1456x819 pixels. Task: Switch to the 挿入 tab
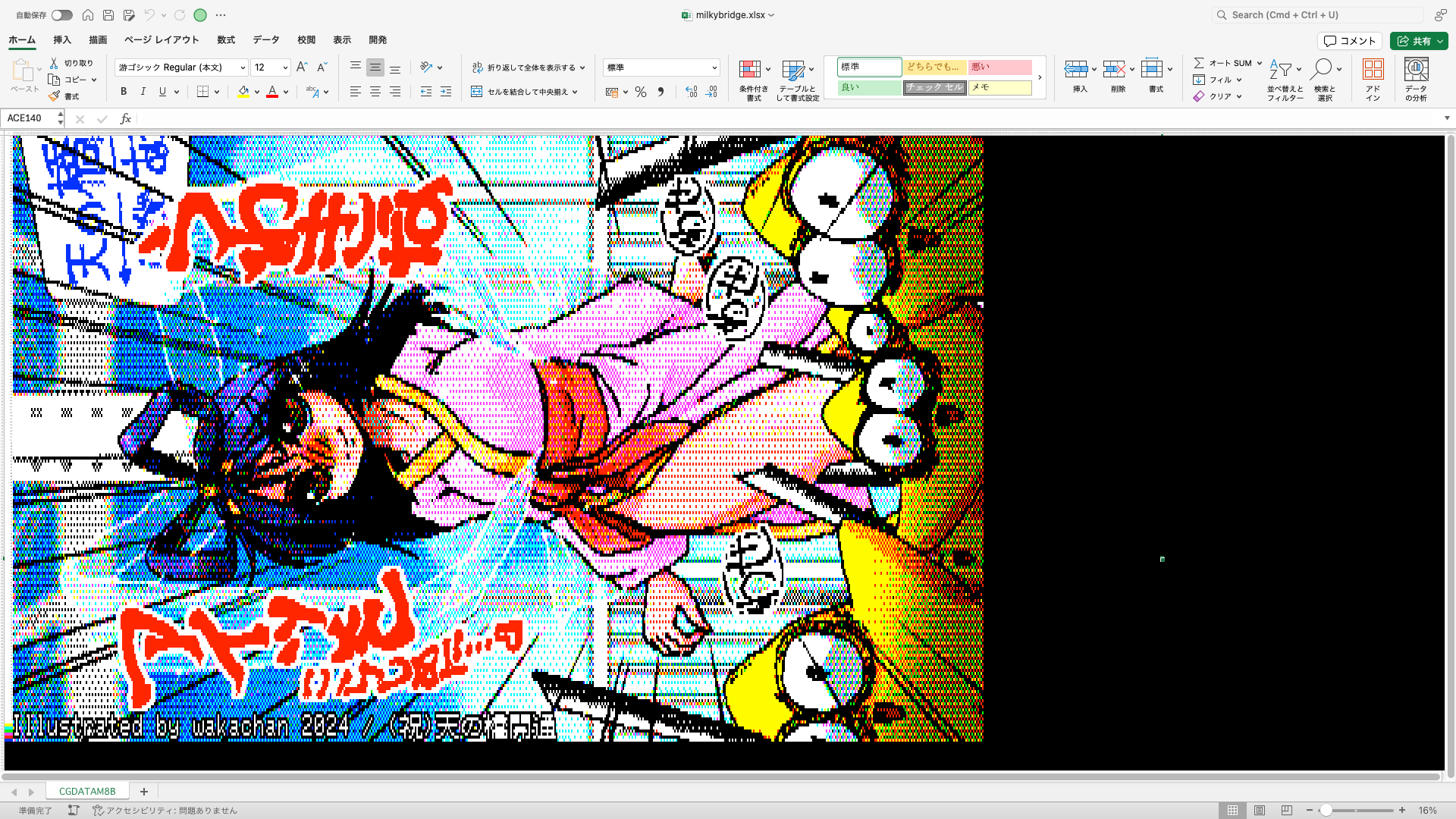[x=62, y=40]
